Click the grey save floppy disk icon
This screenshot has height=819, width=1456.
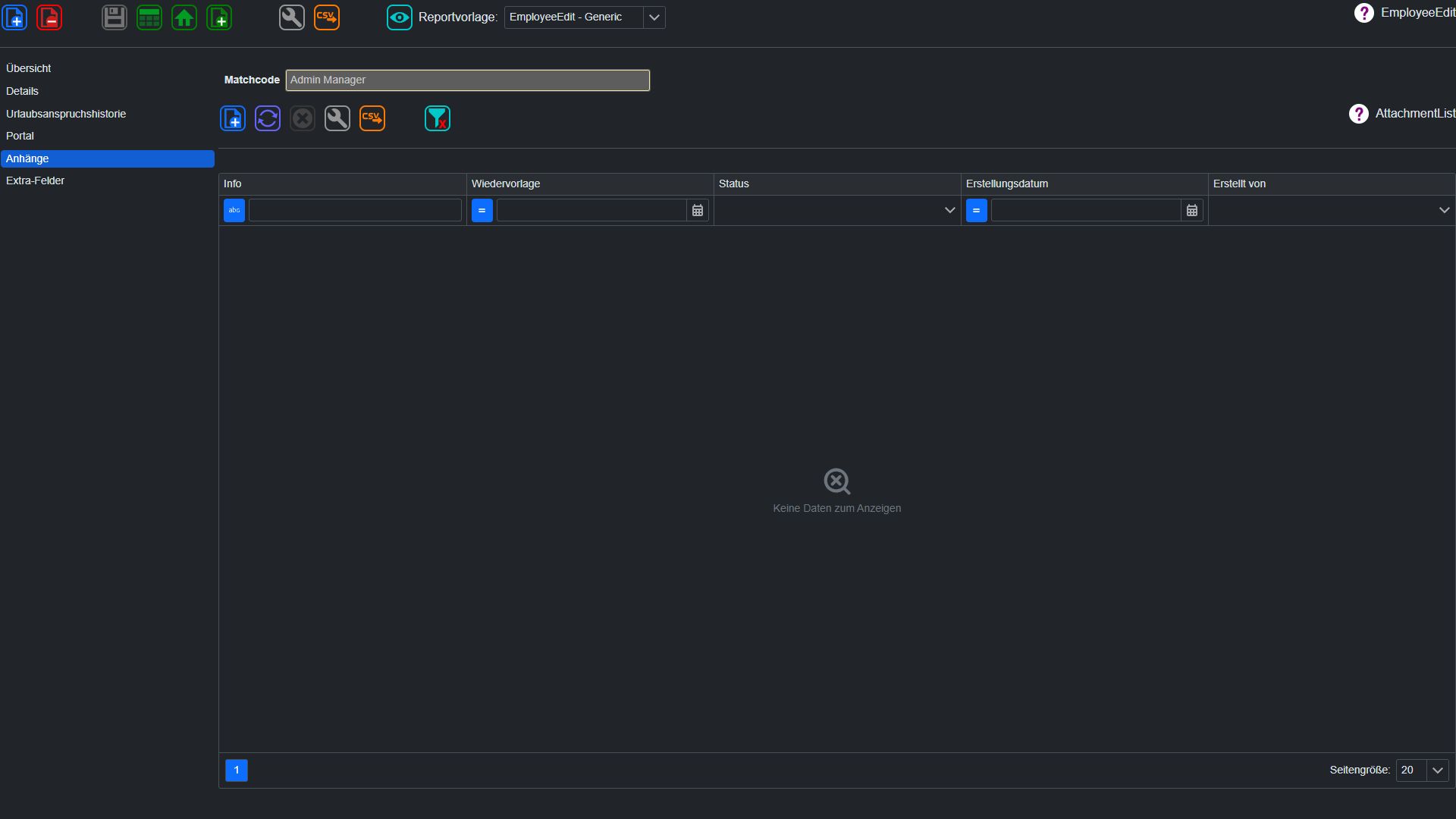[115, 17]
